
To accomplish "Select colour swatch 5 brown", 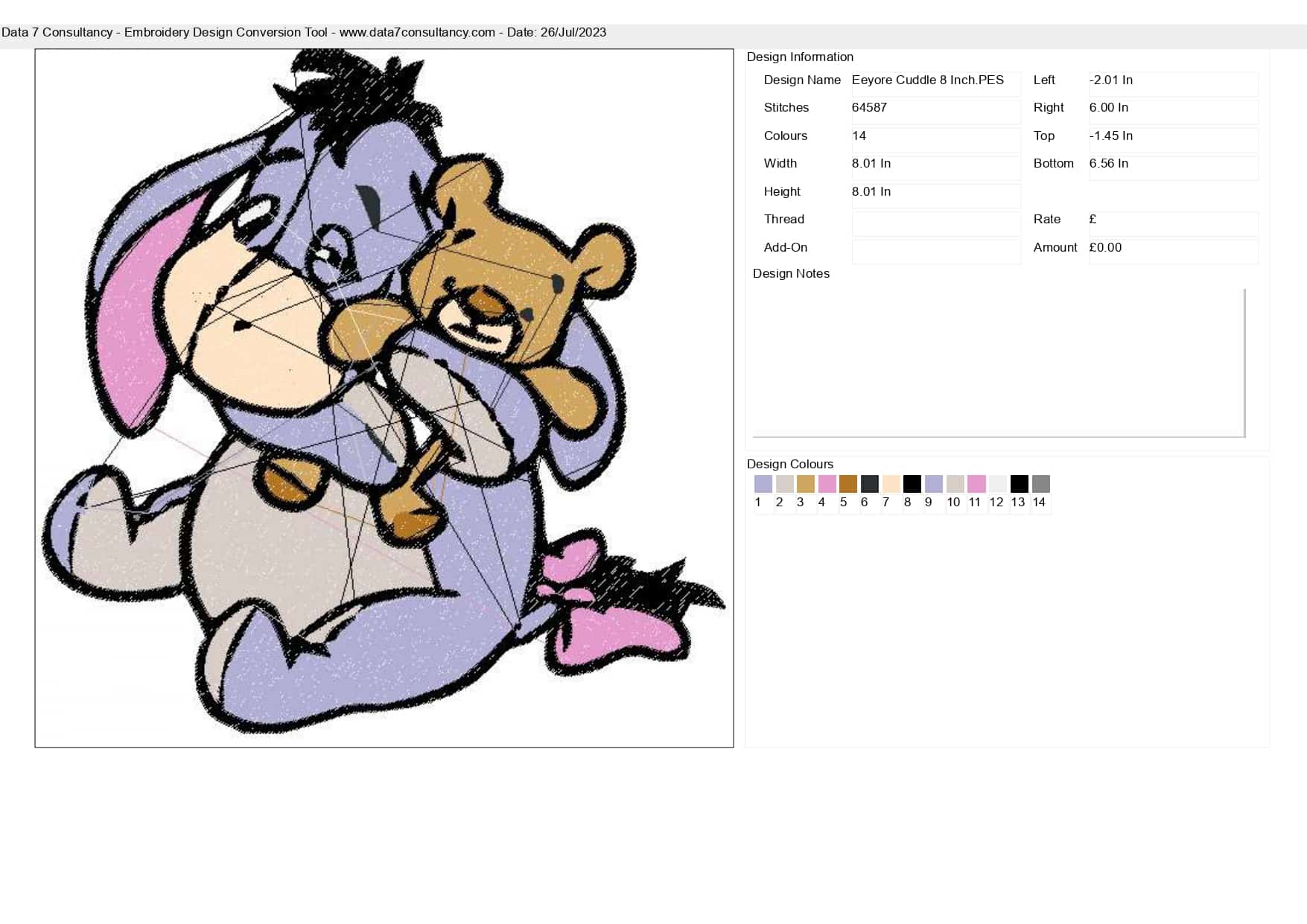I will pos(848,484).
